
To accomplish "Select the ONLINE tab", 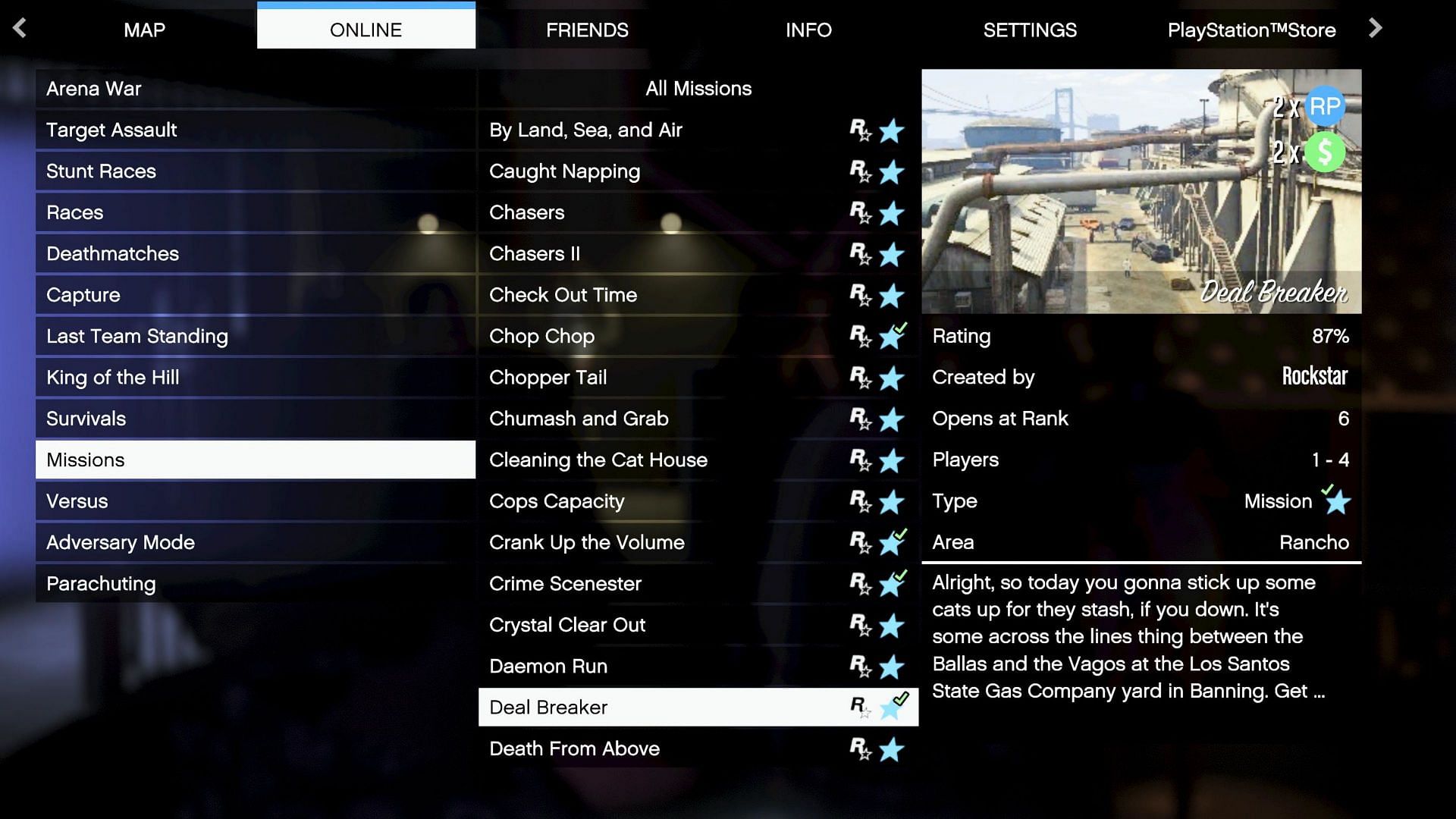I will point(365,28).
